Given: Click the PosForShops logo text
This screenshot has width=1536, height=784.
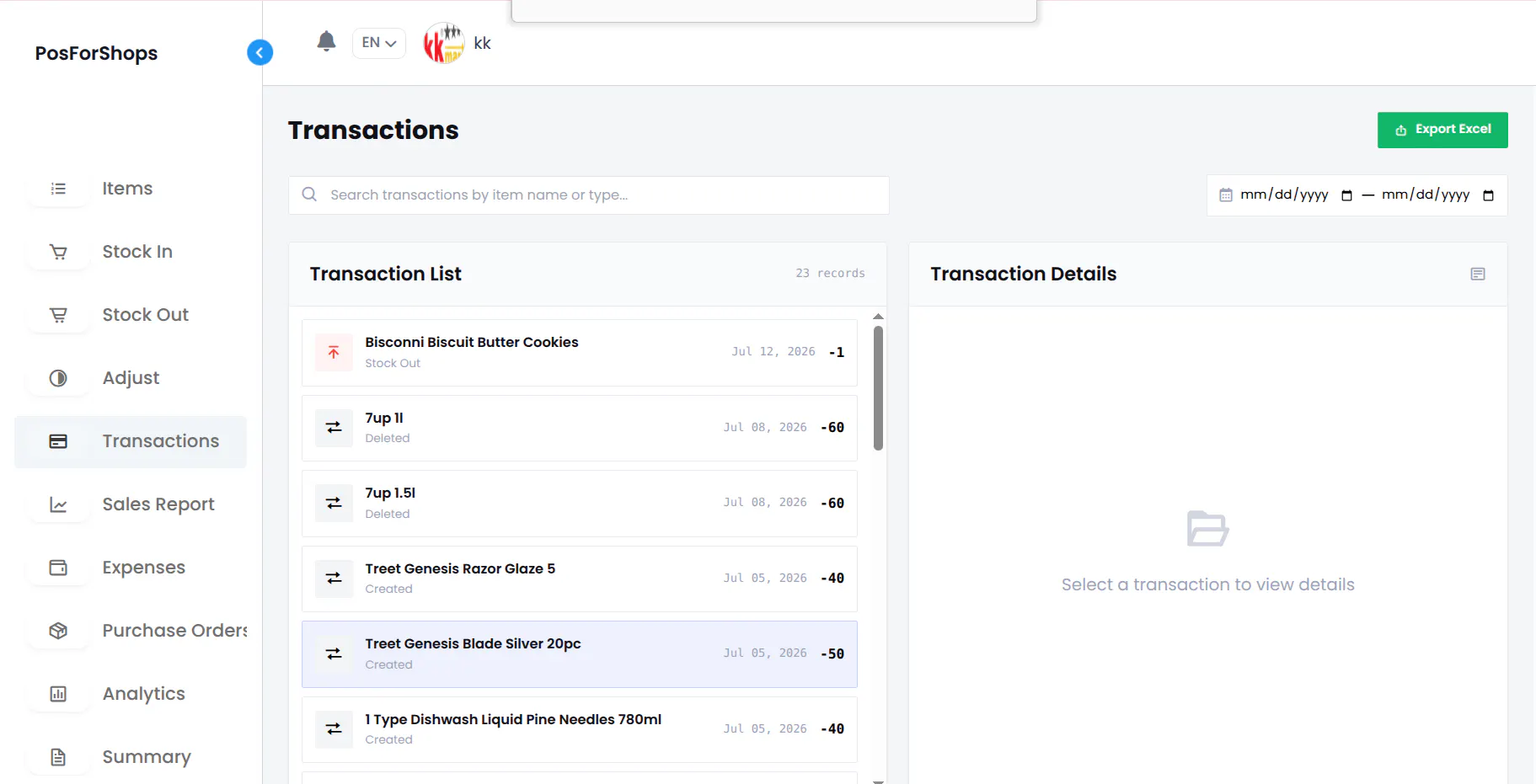Looking at the screenshot, I should click(96, 53).
